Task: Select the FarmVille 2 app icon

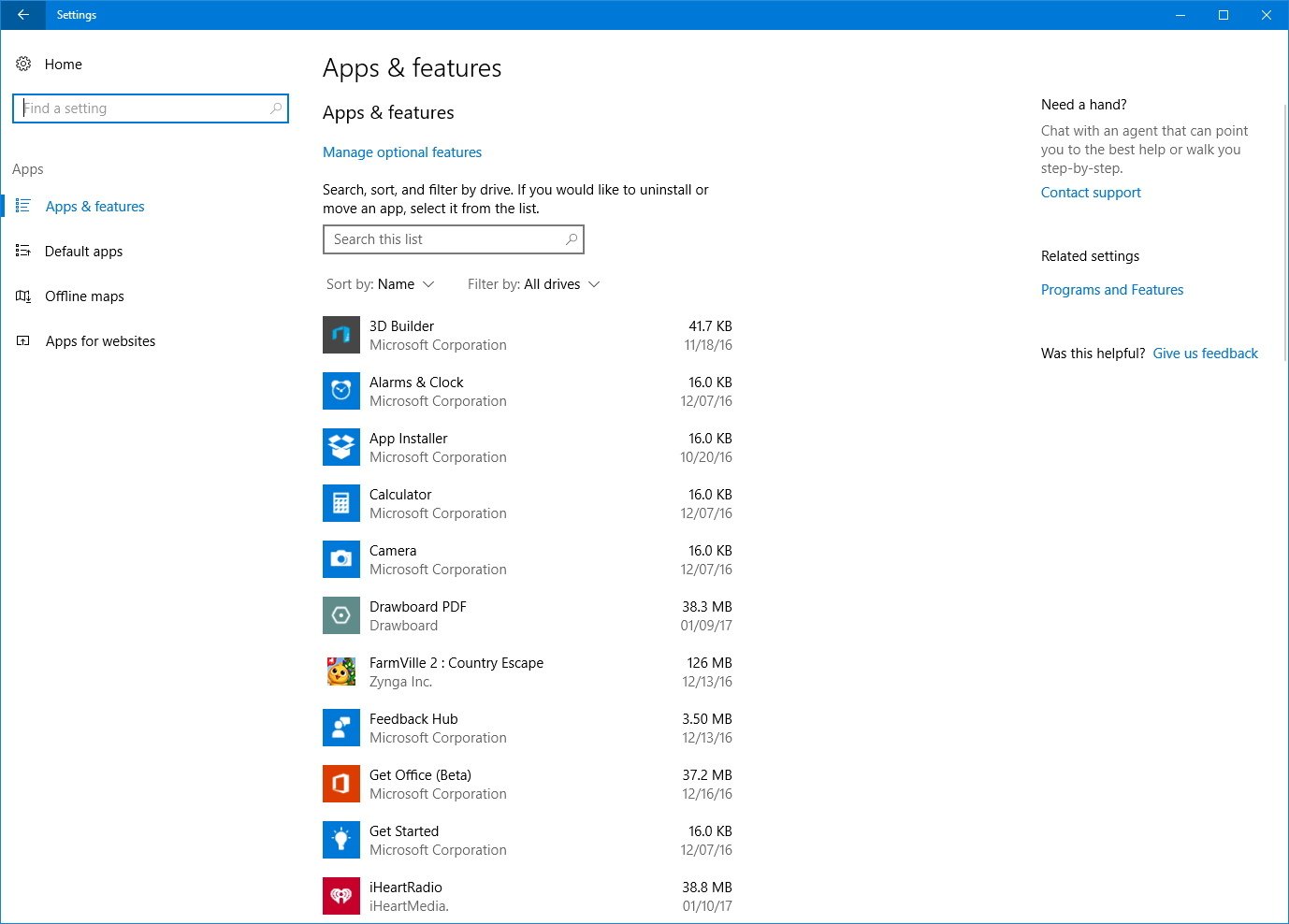Action: click(341, 671)
